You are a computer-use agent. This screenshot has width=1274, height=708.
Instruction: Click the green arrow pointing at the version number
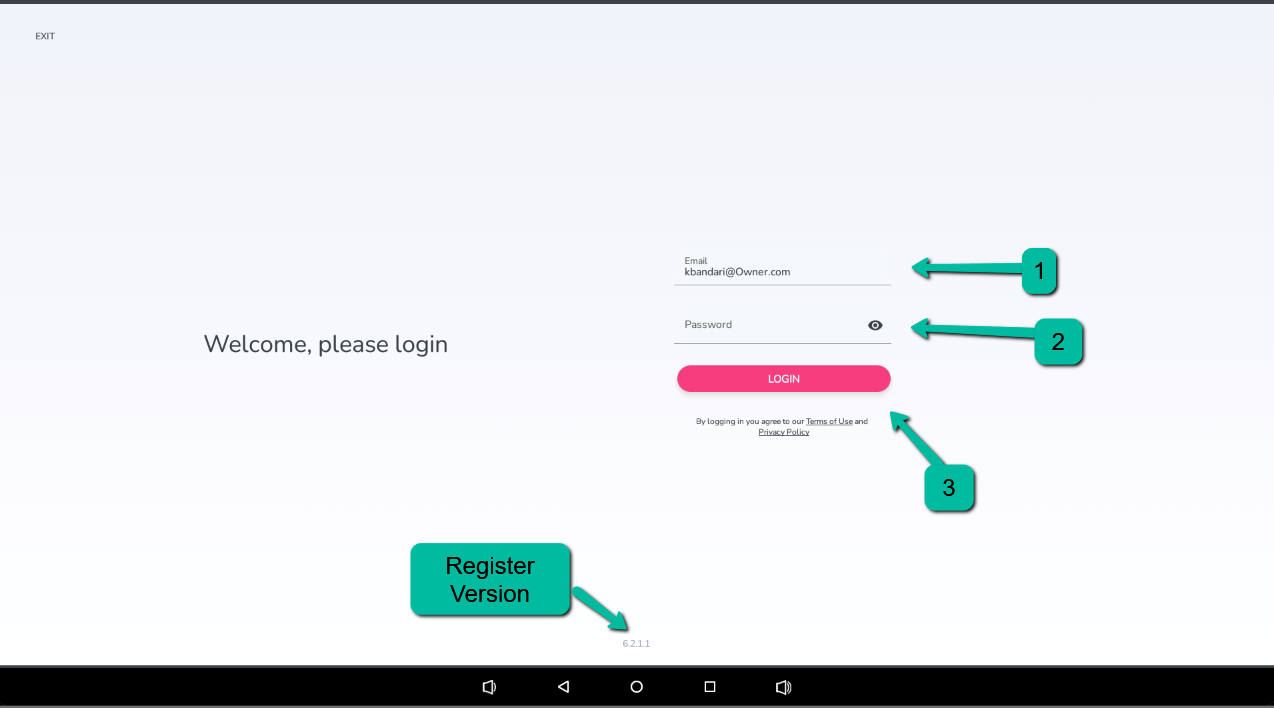tap(600, 608)
